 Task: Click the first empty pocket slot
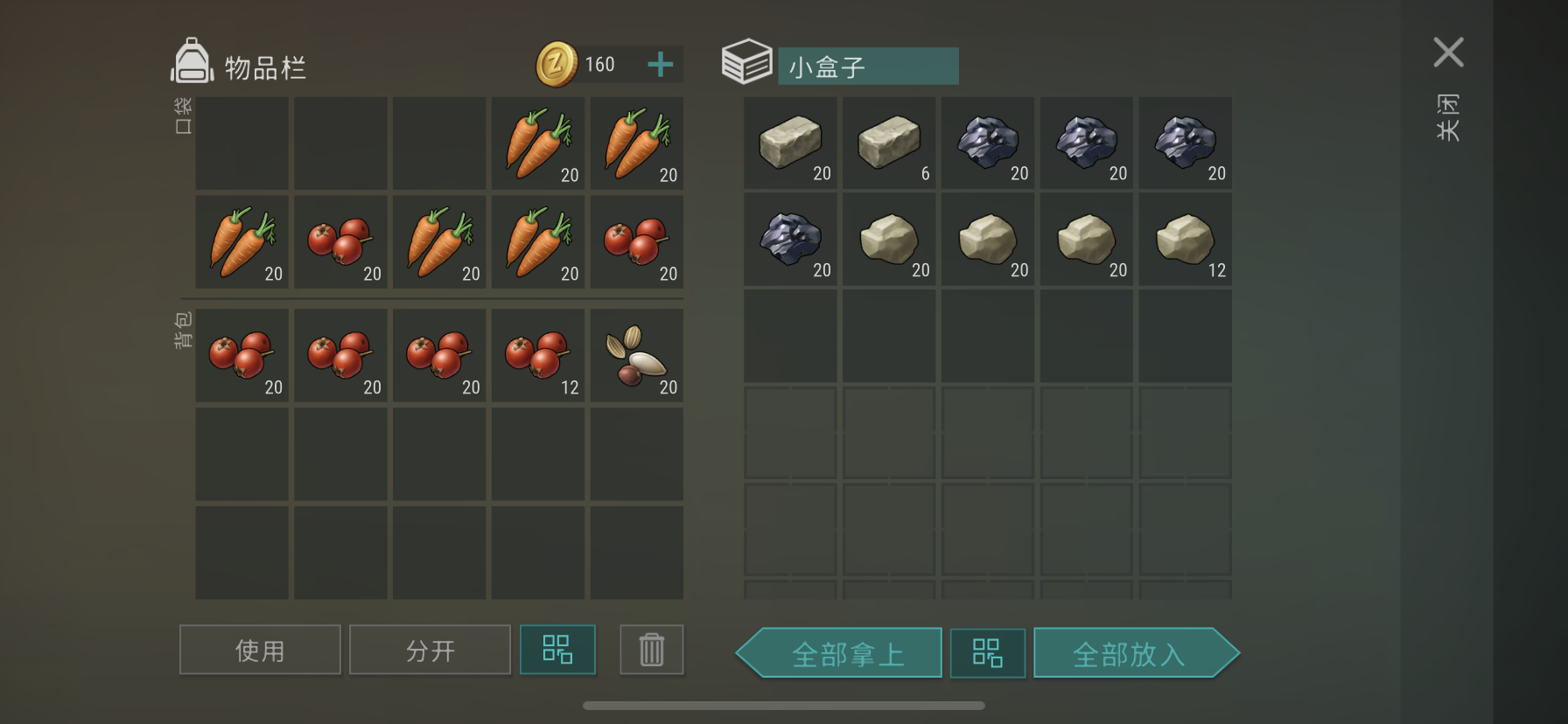pyautogui.click(x=241, y=143)
